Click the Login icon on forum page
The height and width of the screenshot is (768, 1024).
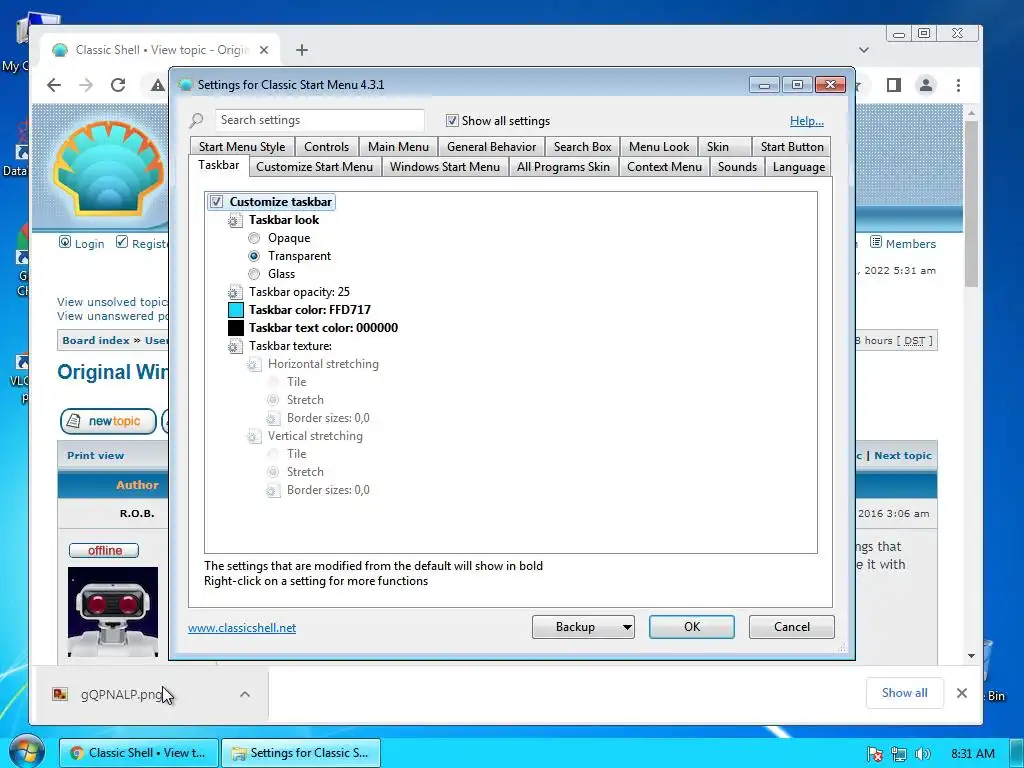coord(65,242)
